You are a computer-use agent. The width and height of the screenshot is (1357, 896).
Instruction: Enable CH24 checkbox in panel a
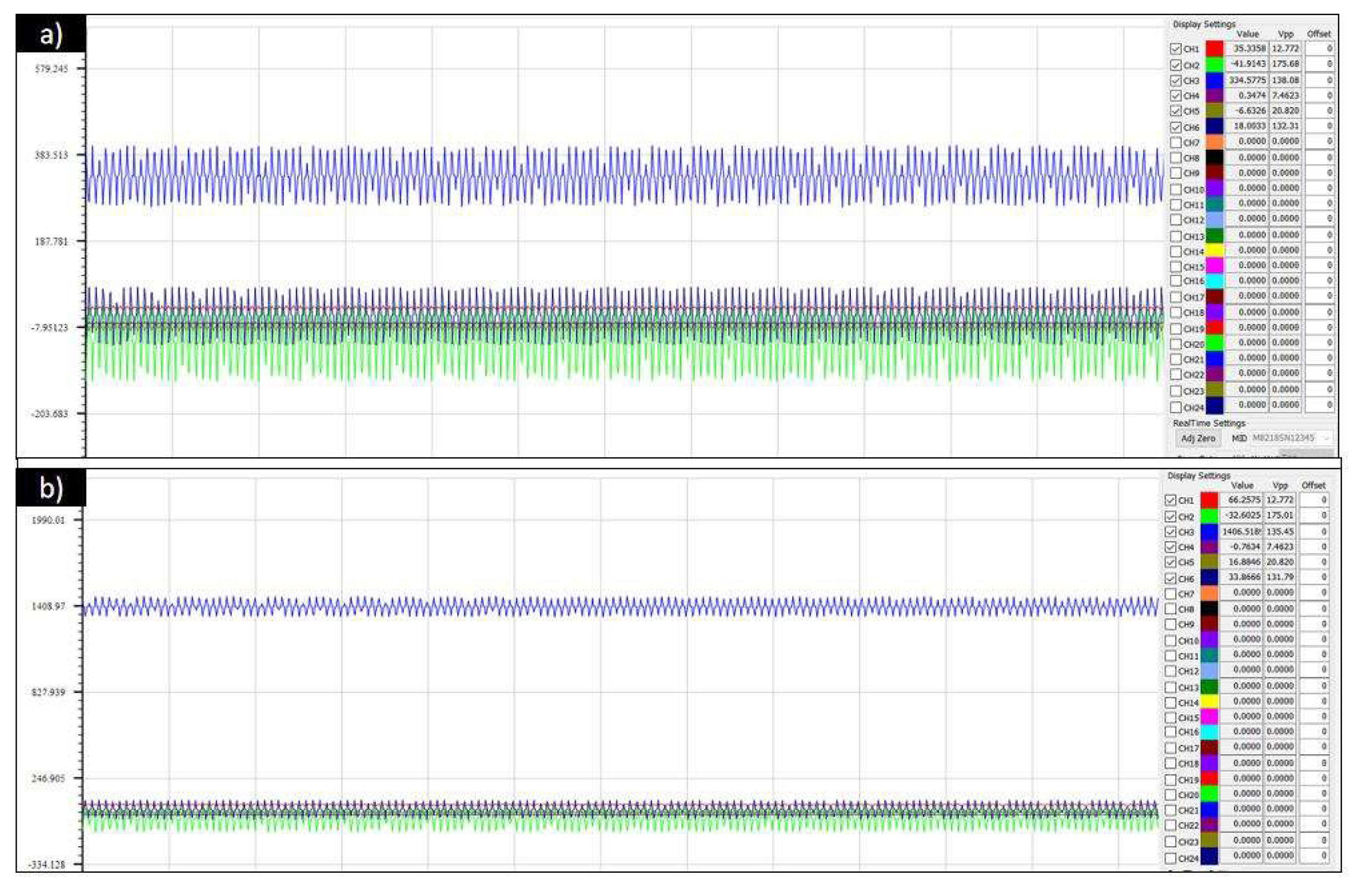pyautogui.click(x=1176, y=407)
